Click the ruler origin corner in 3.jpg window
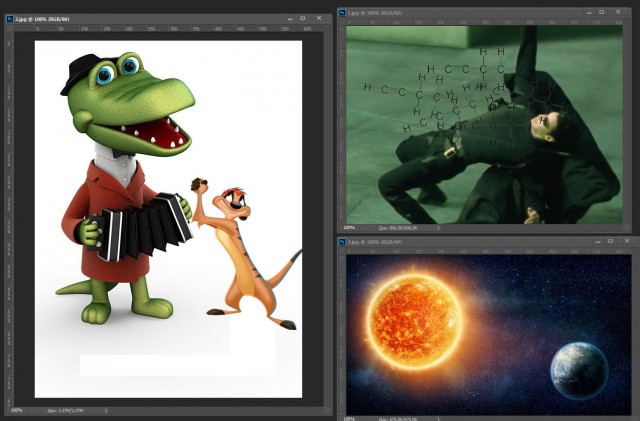The image size is (640, 421). pos(342,251)
